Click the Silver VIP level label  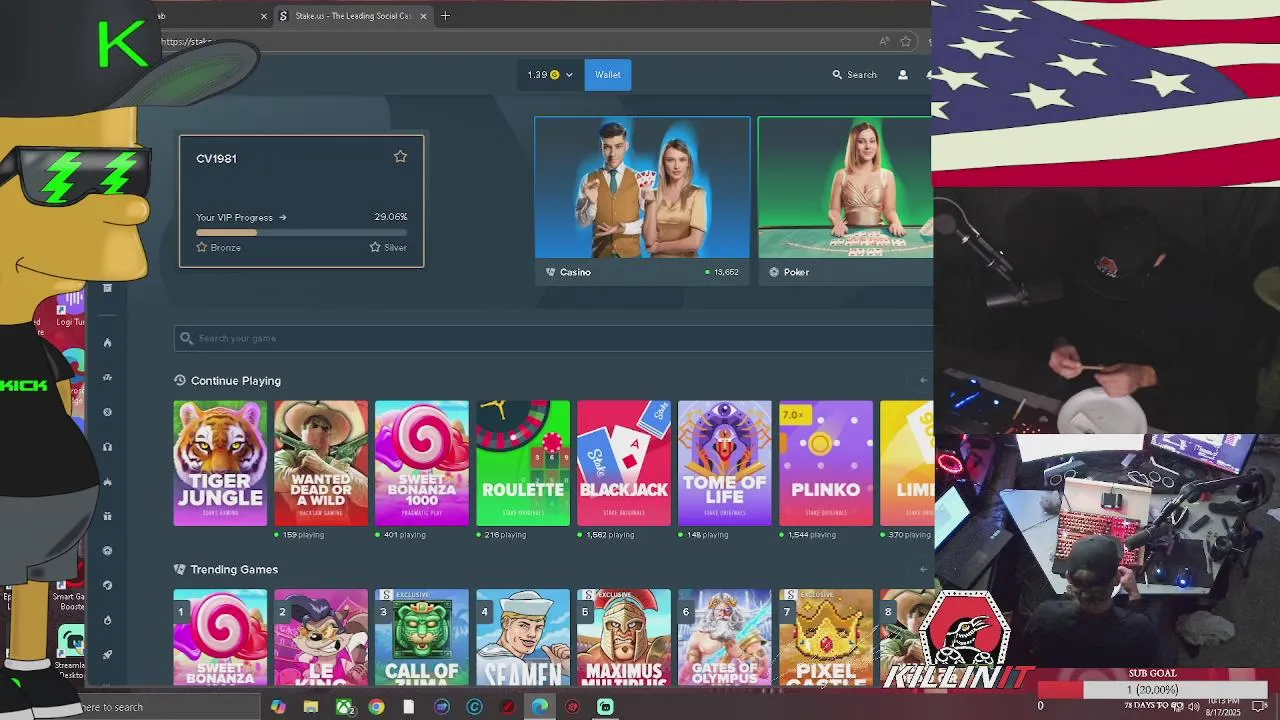tap(388, 247)
